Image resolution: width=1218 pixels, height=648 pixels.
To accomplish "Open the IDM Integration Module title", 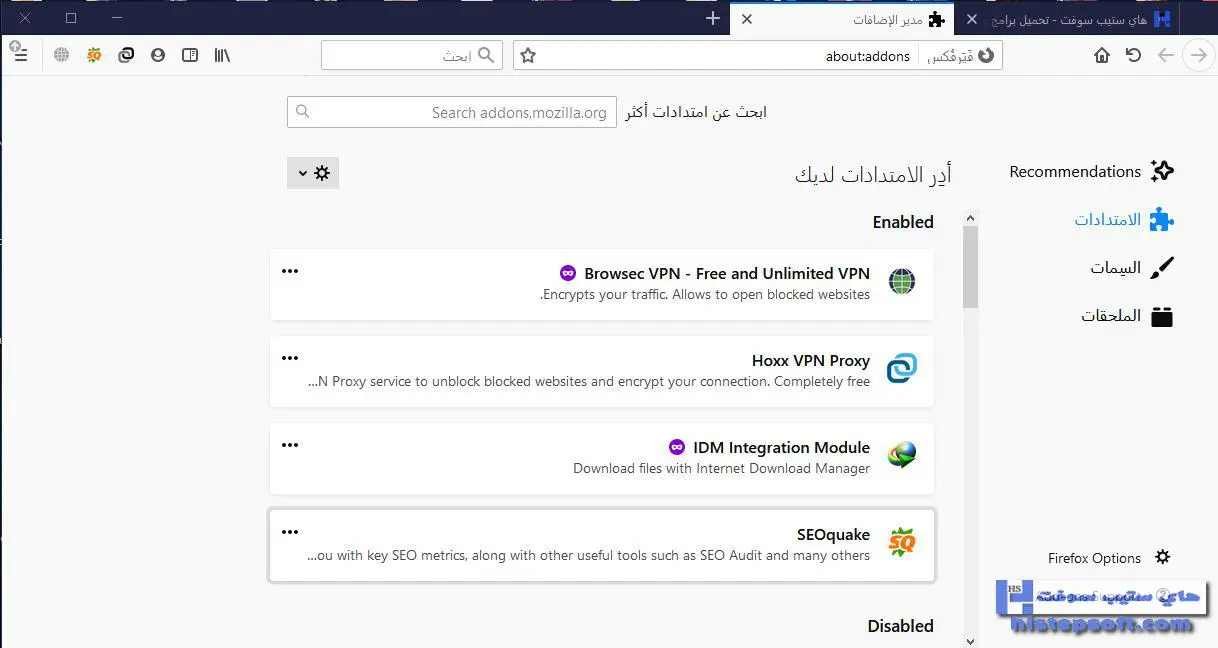I will [782, 447].
